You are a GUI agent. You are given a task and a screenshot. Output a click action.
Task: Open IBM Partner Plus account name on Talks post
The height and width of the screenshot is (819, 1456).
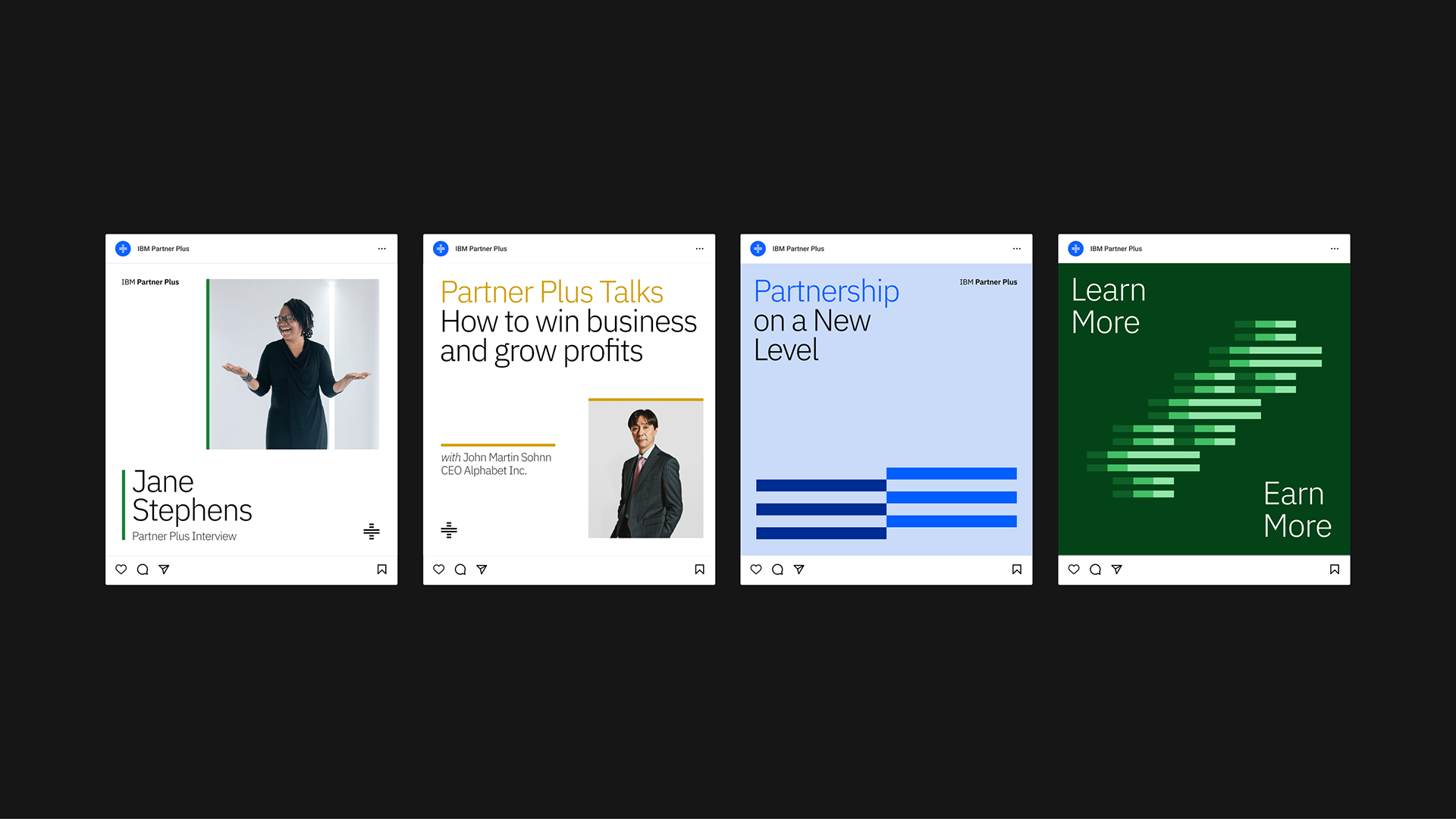pos(481,249)
